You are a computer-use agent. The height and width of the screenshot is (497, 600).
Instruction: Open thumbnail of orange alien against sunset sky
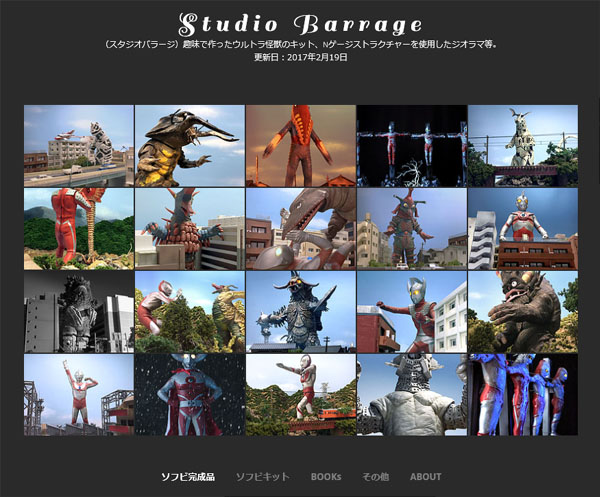[x=301, y=146]
